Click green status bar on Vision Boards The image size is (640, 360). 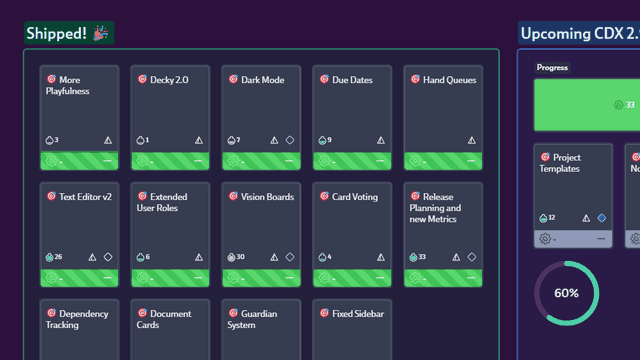261,278
